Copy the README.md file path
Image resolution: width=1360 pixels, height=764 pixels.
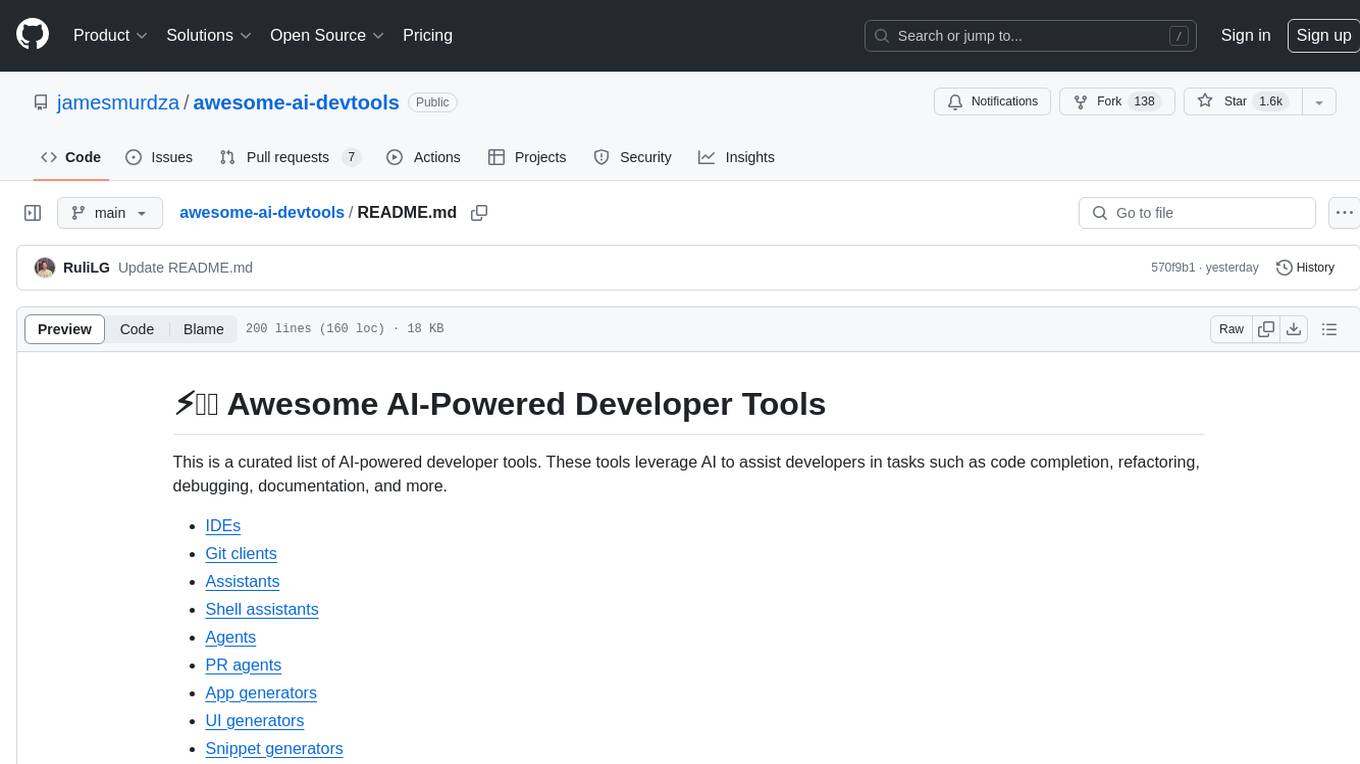[x=479, y=213]
